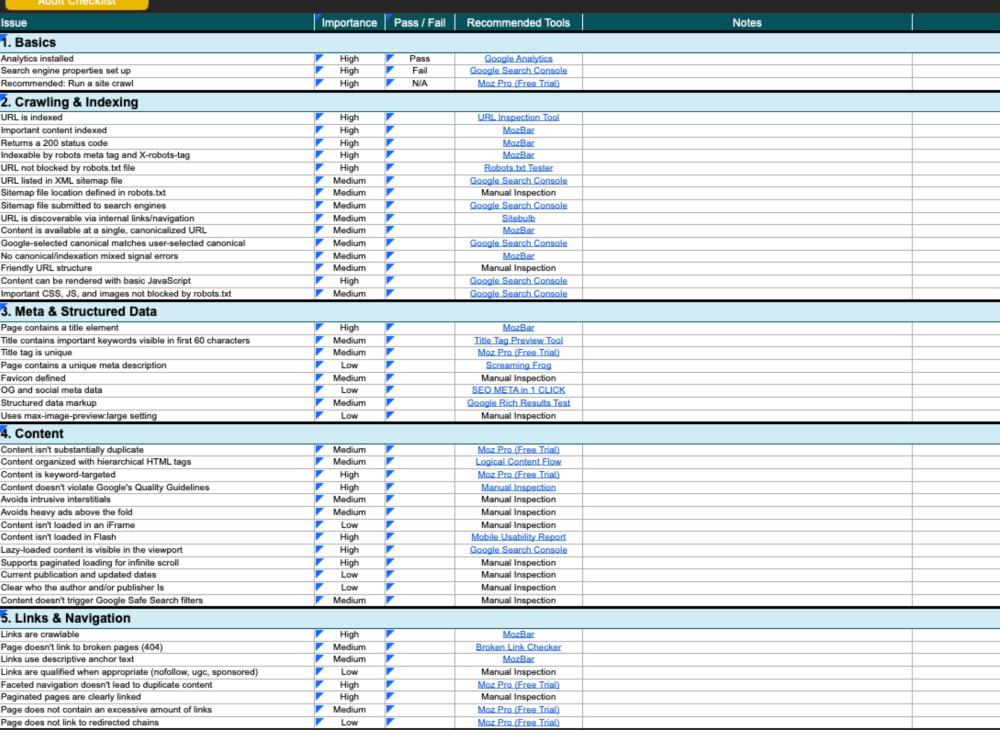The width and height of the screenshot is (1000, 750).
Task: Select 'Content can be rendered with basic JavaScript' cell
Action: coord(157,281)
